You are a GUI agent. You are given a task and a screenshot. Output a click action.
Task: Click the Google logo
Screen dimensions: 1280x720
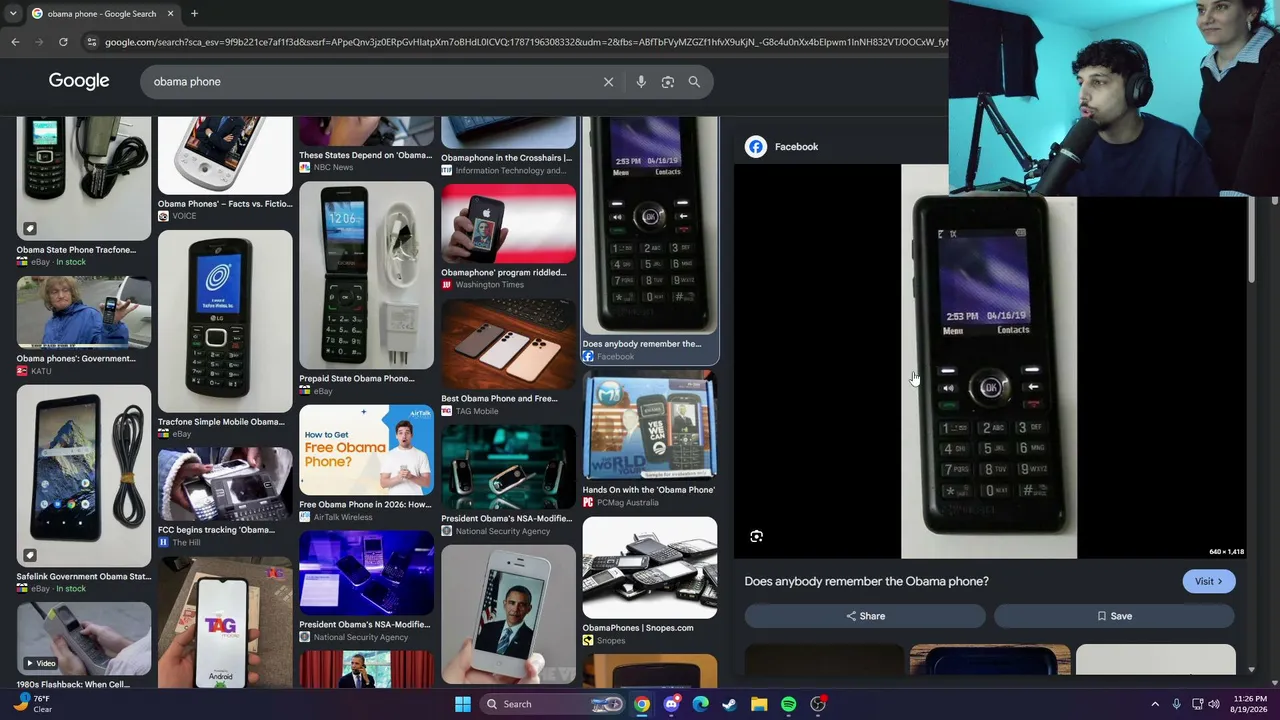click(x=79, y=81)
